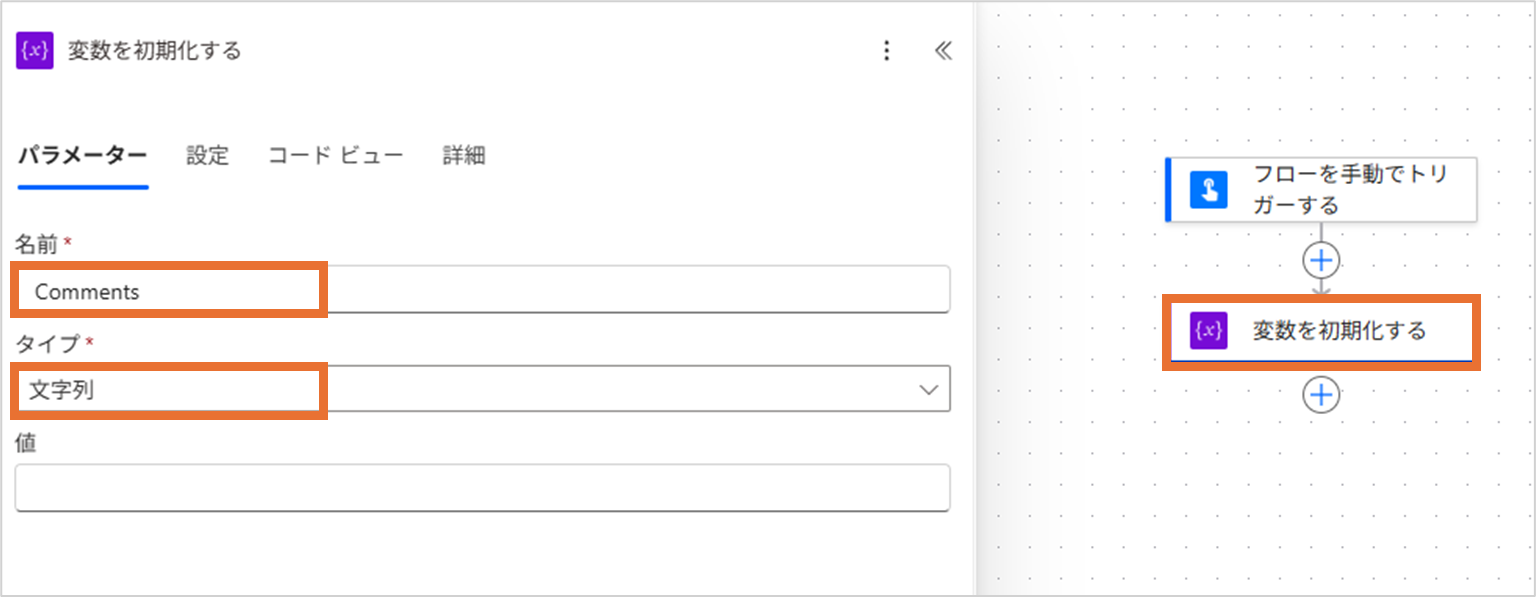Viewport: 1536px width, 597px height.
Task: Open the 設定 tab
Action: (x=207, y=156)
